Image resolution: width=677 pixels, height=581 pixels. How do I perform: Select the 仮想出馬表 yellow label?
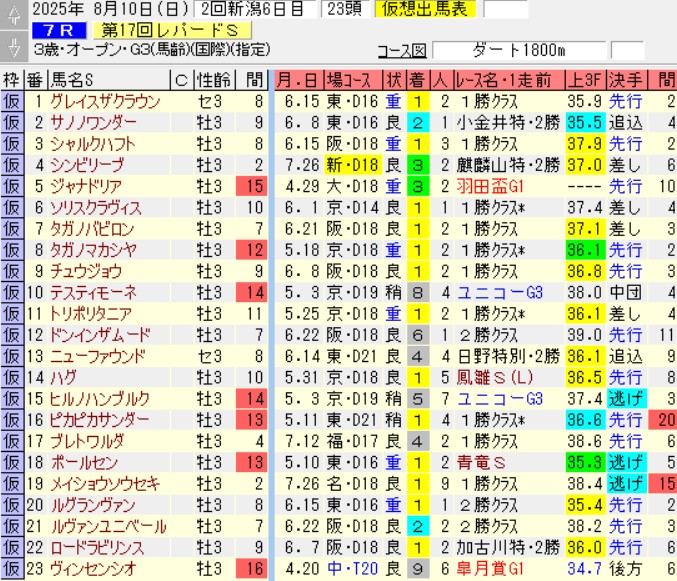click(x=430, y=10)
